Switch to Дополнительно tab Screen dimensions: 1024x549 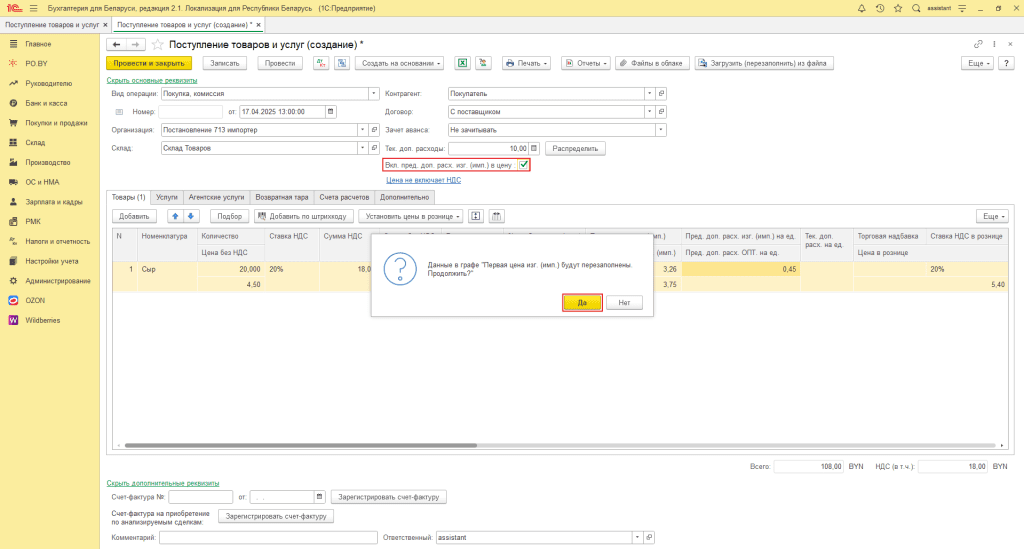(x=405, y=197)
